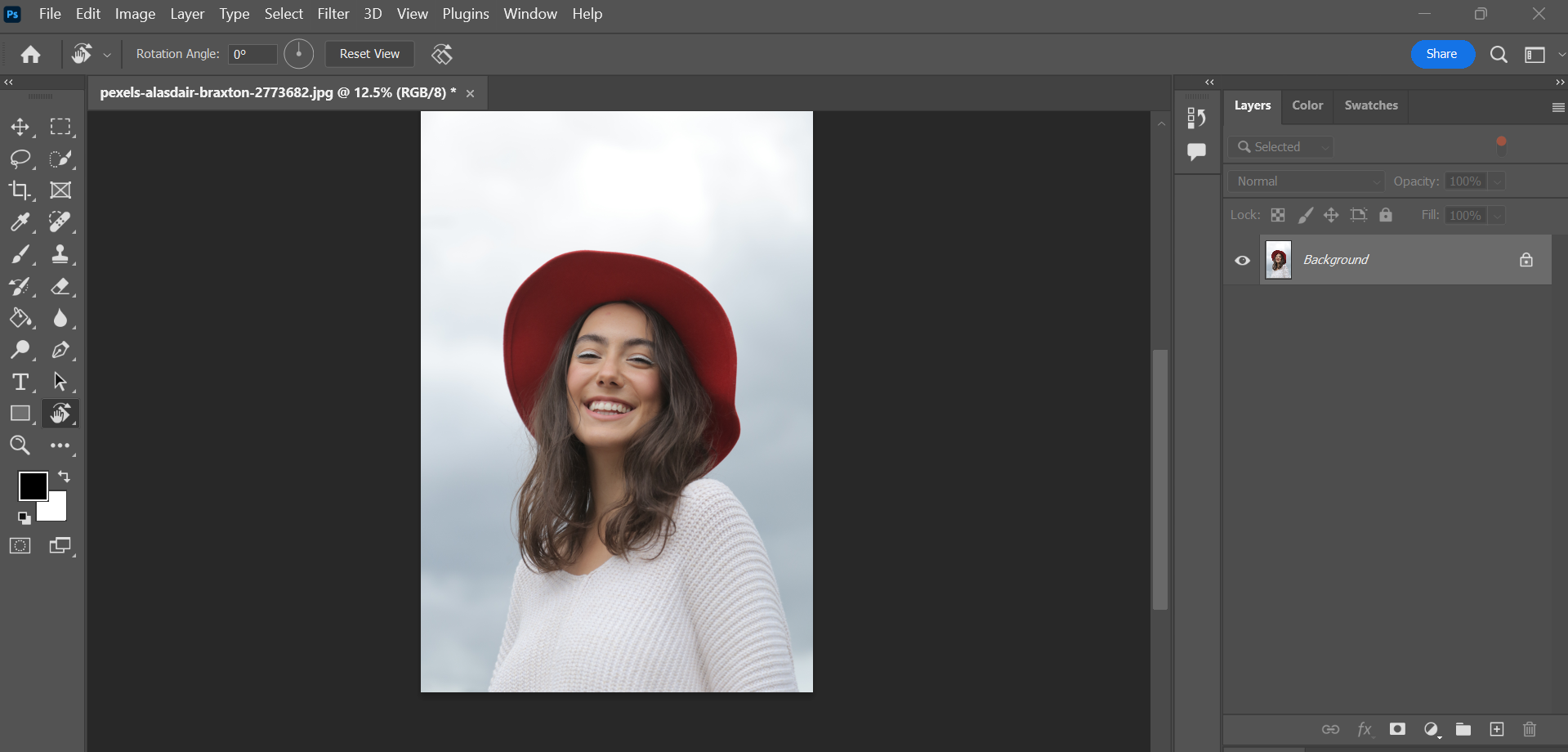Expand the Opacity dropdown arrow
1568x752 pixels.
(x=1497, y=181)
